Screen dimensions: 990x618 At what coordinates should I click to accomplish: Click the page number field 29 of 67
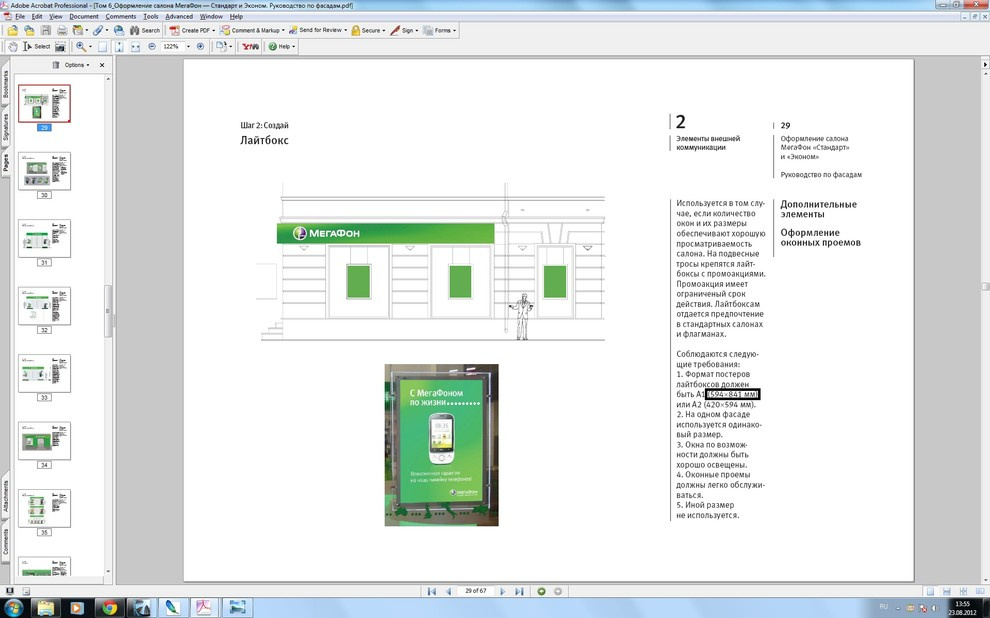click(475, 591)
